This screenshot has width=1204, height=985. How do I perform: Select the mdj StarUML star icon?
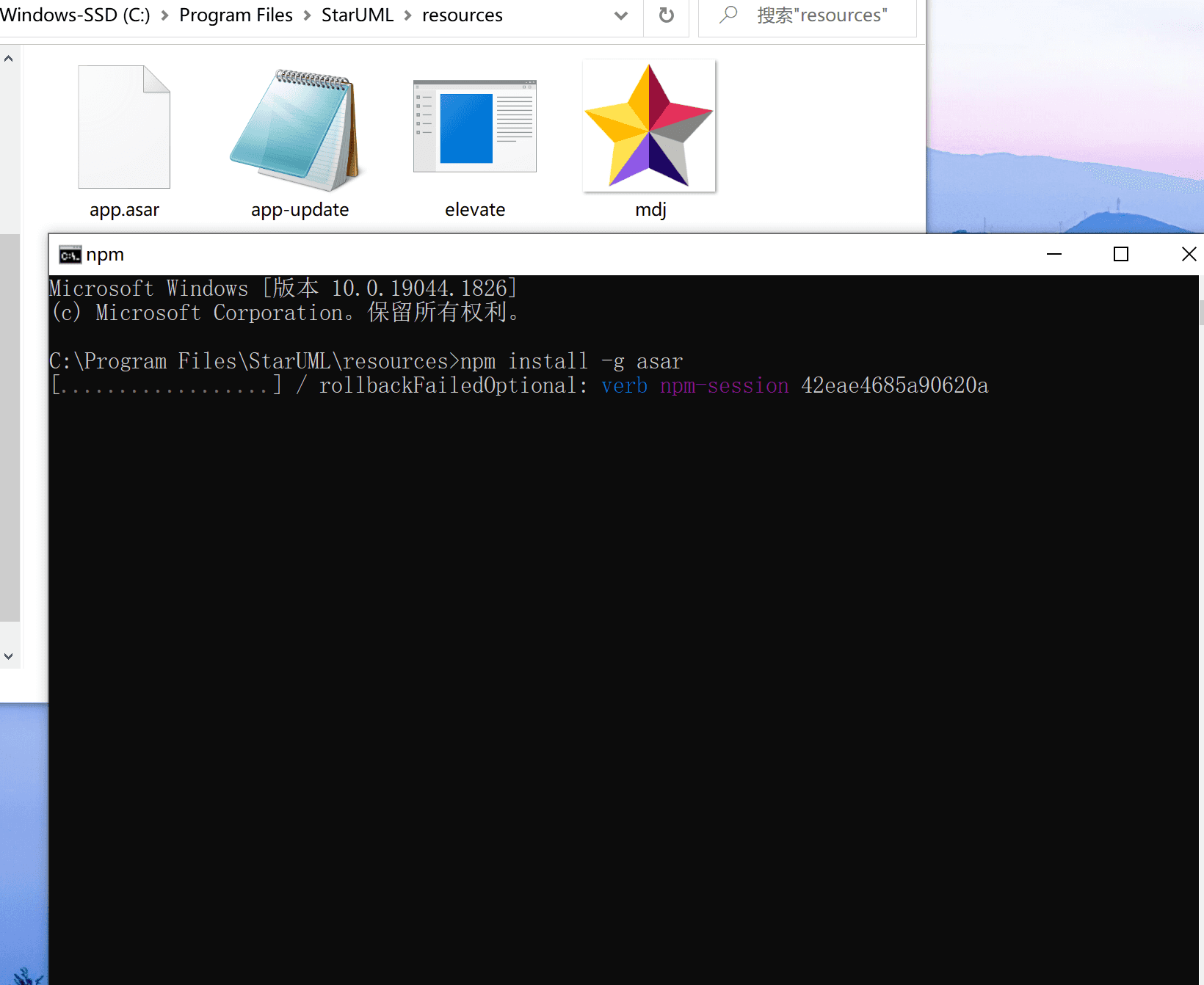point(649,126)
